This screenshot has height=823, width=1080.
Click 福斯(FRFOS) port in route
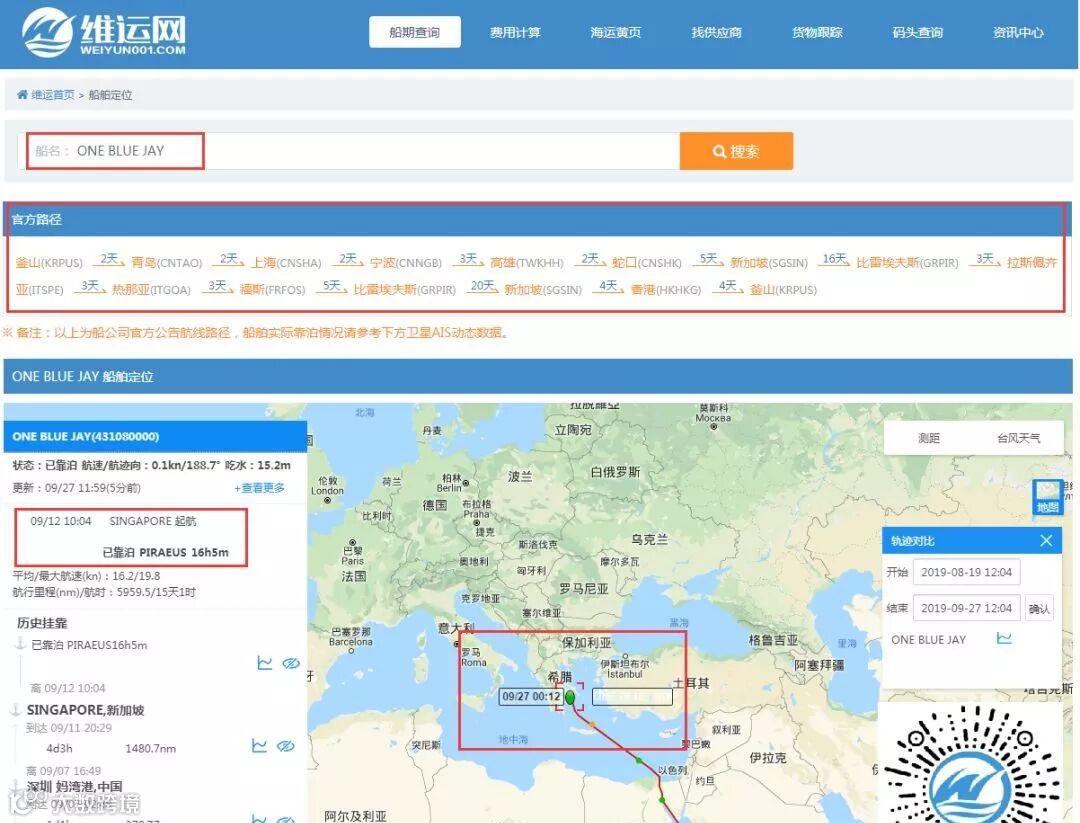click(x=272, y=290)
